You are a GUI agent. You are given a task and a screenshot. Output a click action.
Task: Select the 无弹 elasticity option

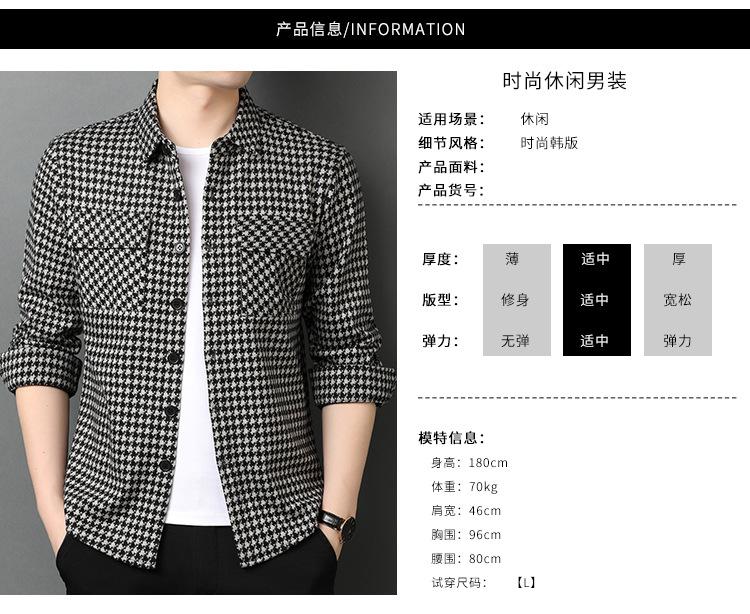(x=517, y=341)
